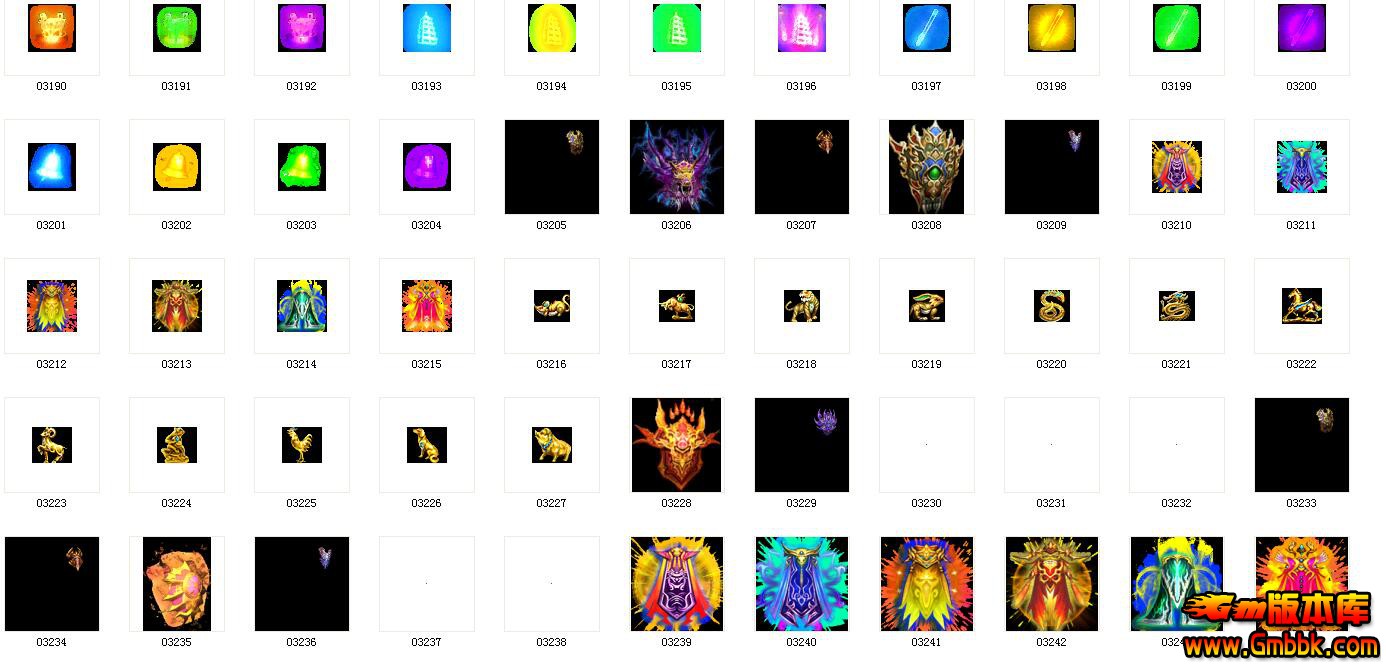1386x667 pixels.
Task: Select the orange glowing icon 03190
Action: coord(51,29)
